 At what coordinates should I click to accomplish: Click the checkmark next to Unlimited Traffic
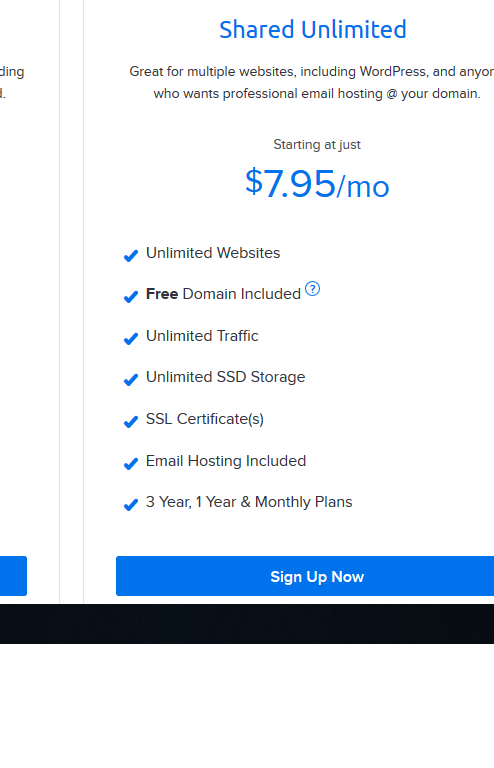point(131,339)
